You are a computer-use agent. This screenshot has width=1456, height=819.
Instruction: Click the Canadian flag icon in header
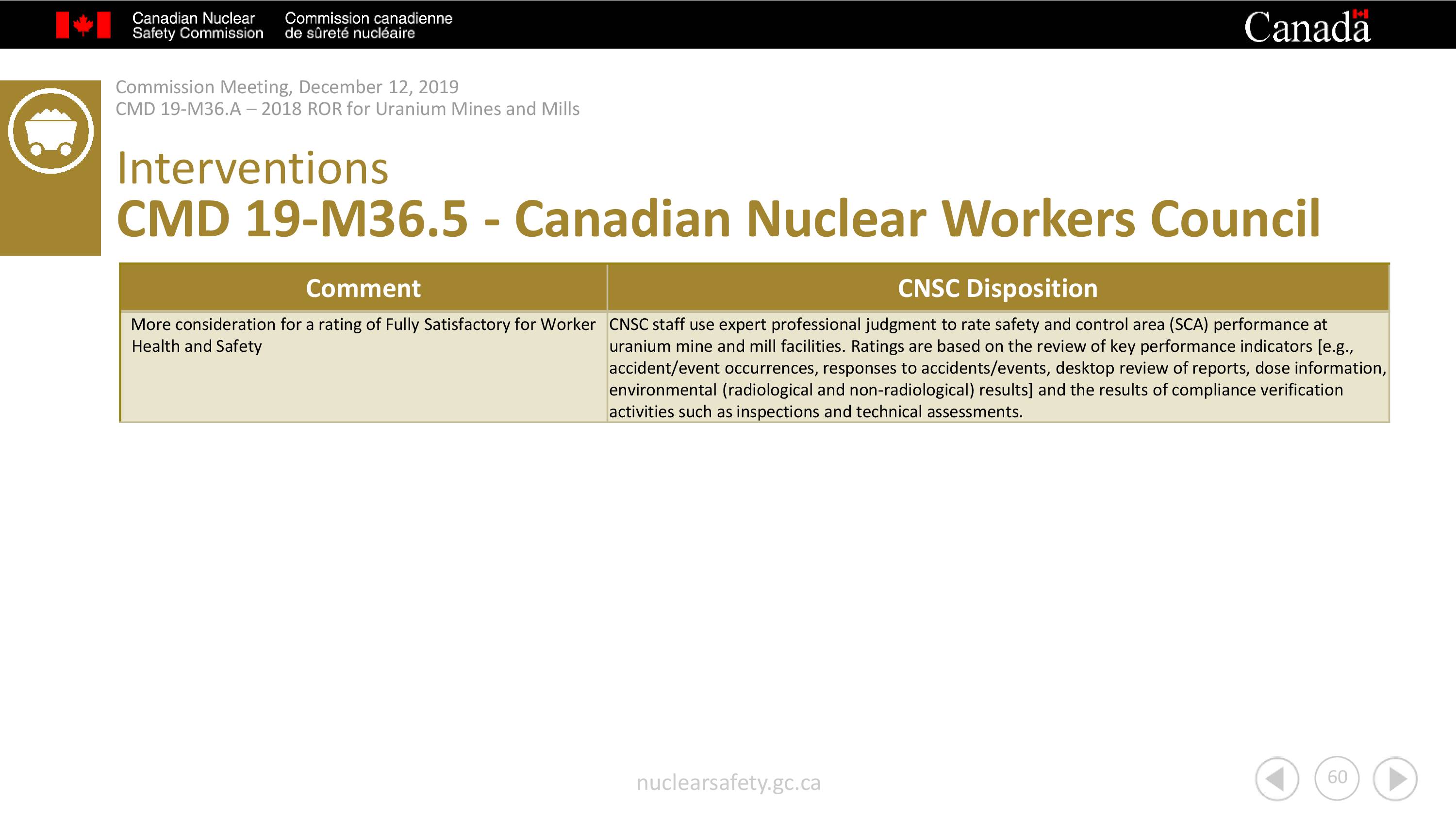83,25
